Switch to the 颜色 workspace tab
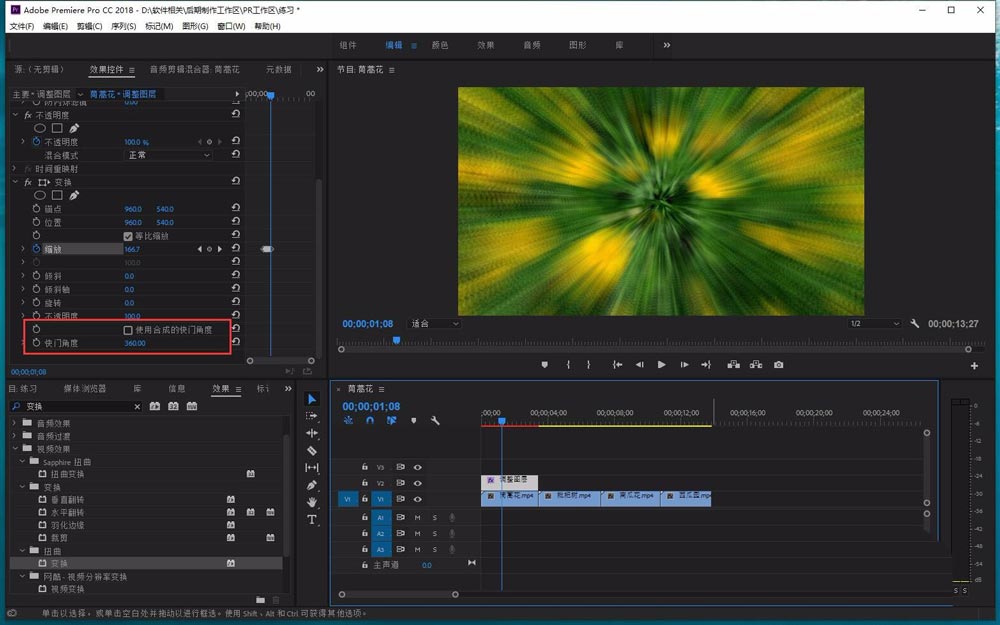Image resolution: width=1000 pixels, height=625 pixels. coord(440,45)
